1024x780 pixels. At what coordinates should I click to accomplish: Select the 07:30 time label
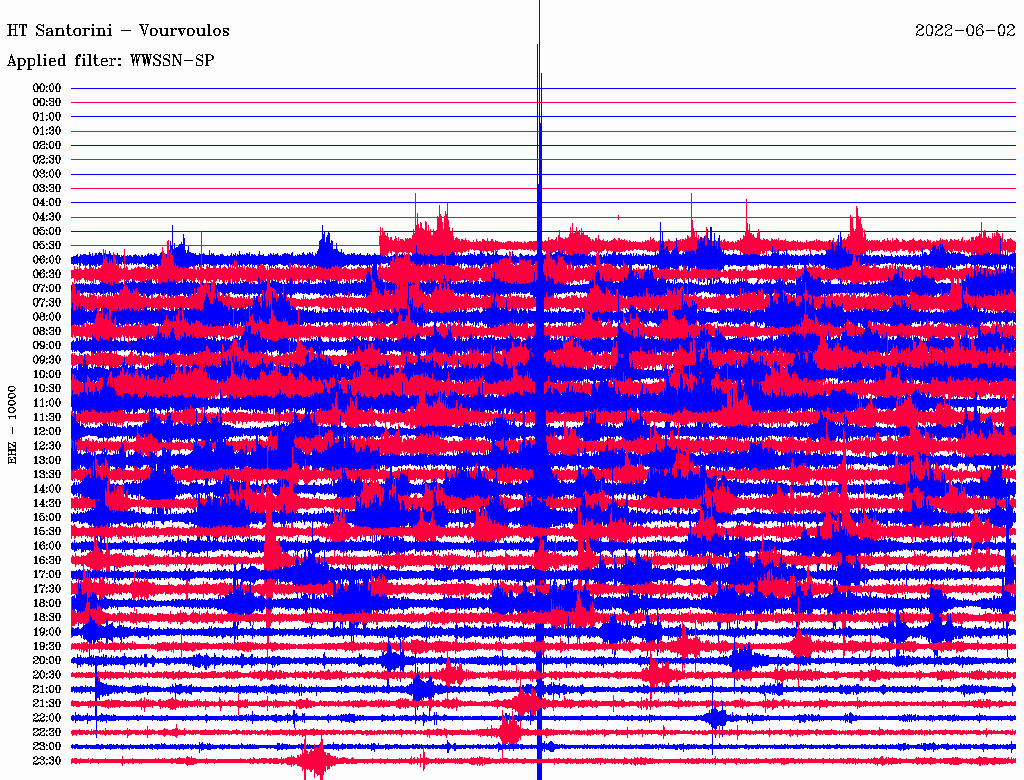coord(47,303)
